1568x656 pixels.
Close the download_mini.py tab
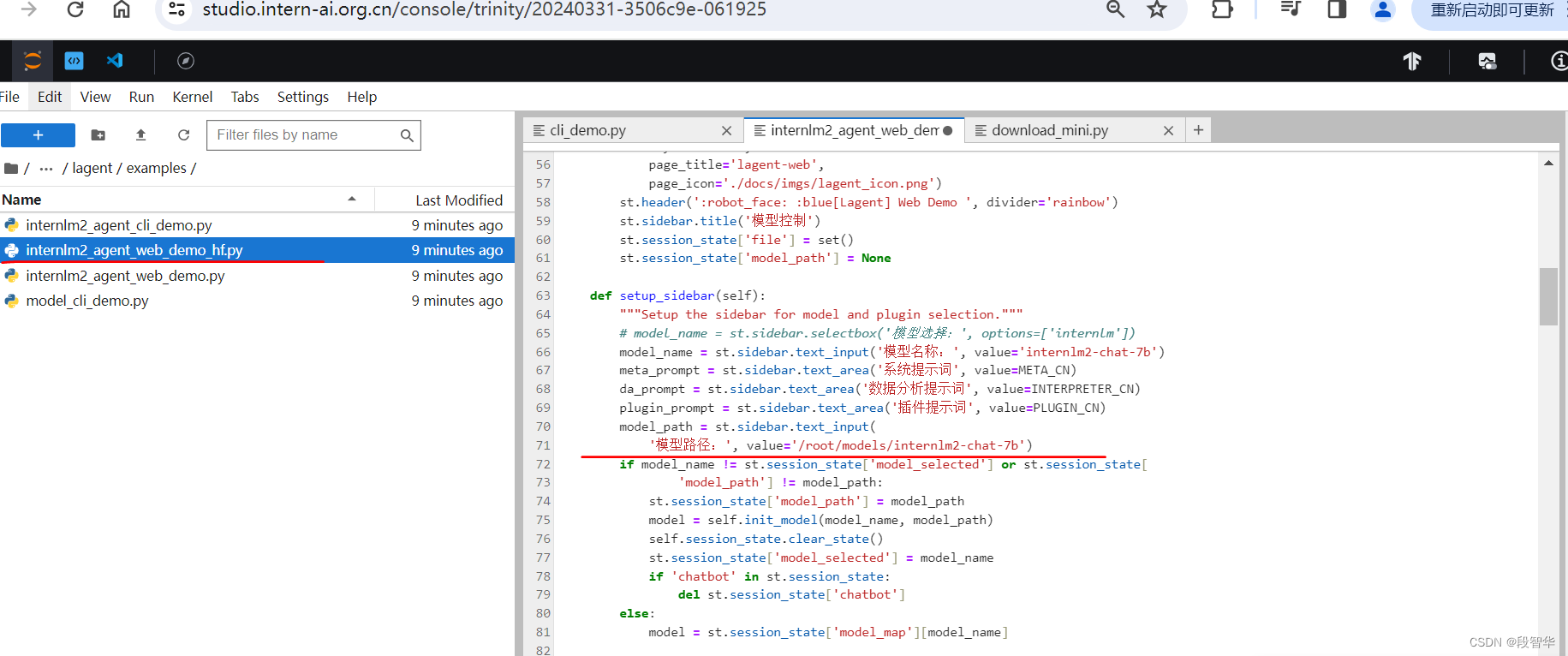[1168, 130]
